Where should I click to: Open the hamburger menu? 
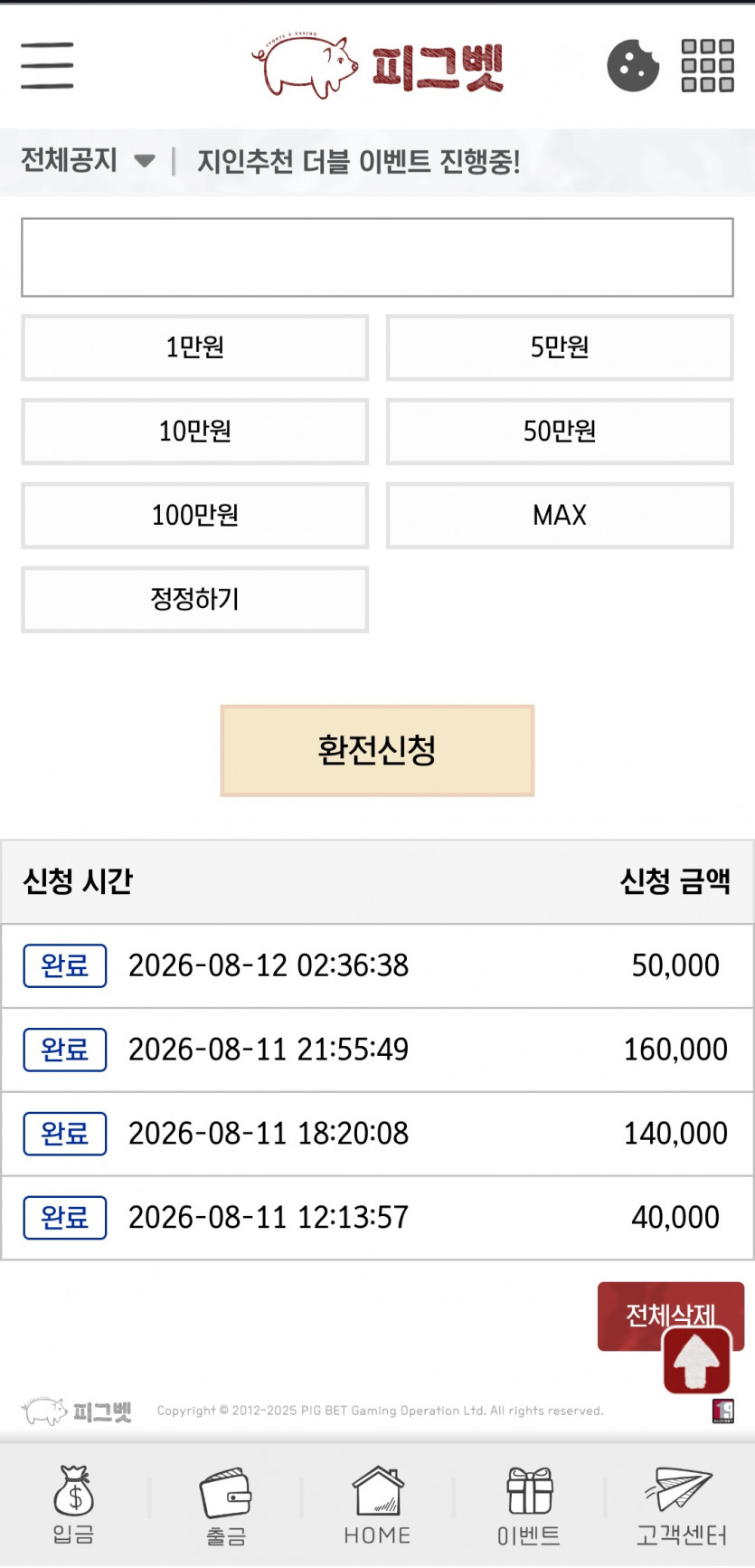[47, 65]
